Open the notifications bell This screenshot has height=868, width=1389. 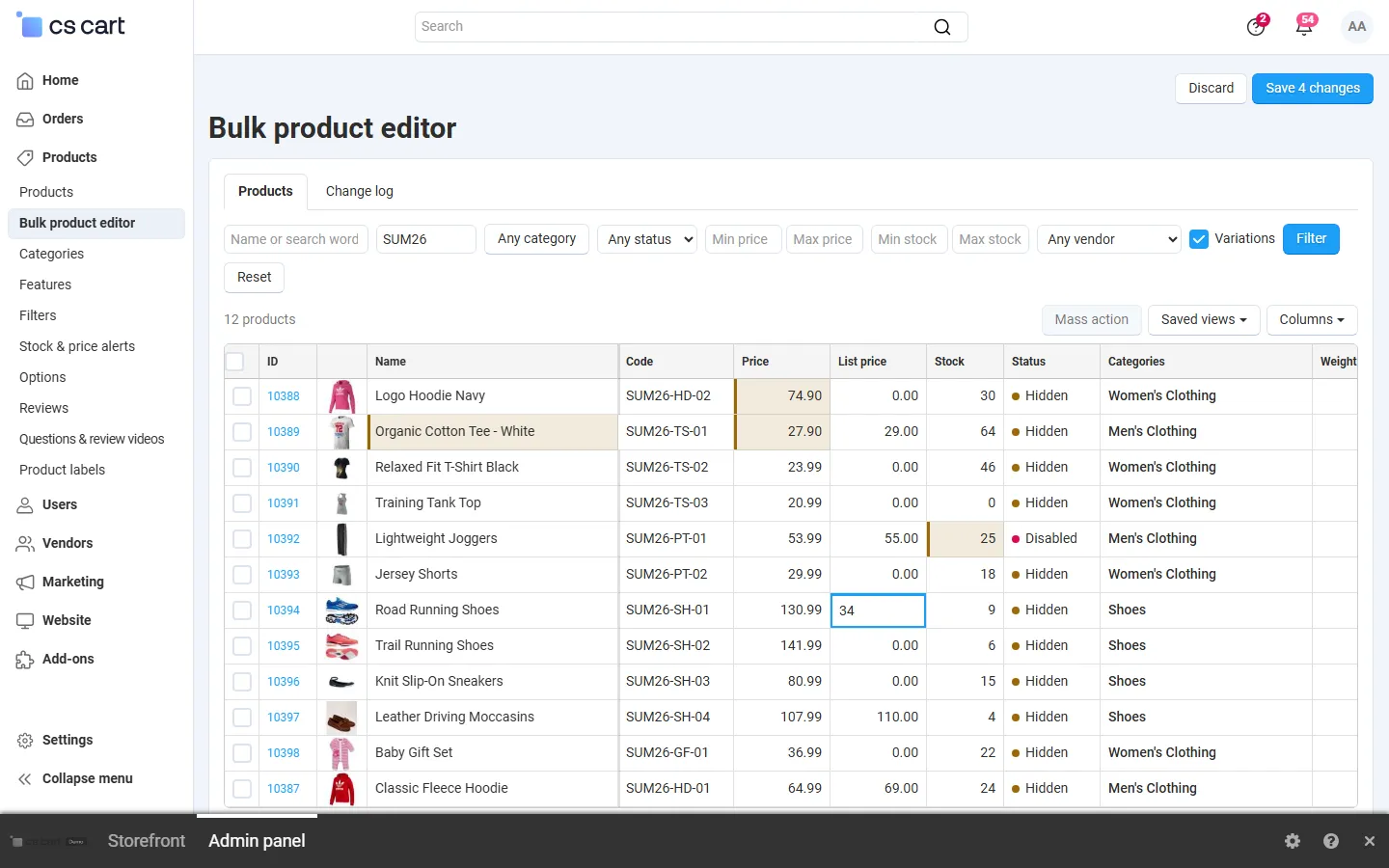pos(1304,26)
